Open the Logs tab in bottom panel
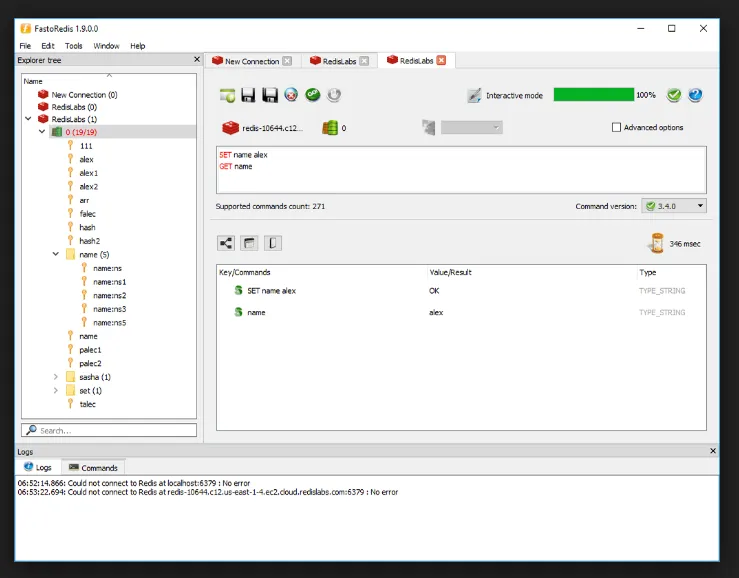The width and height of the screenshot is (739, 578). click(38, 468)
